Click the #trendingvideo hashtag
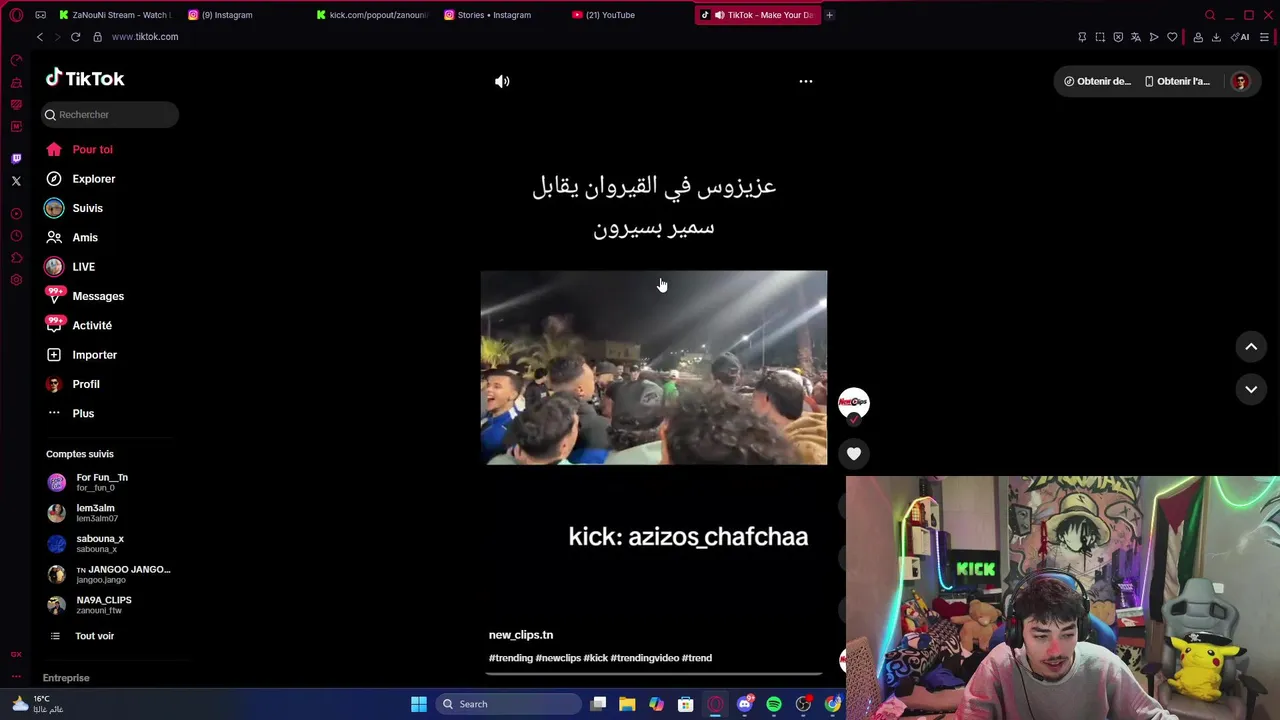The image size is (1280, 720). tap(645, 658)
